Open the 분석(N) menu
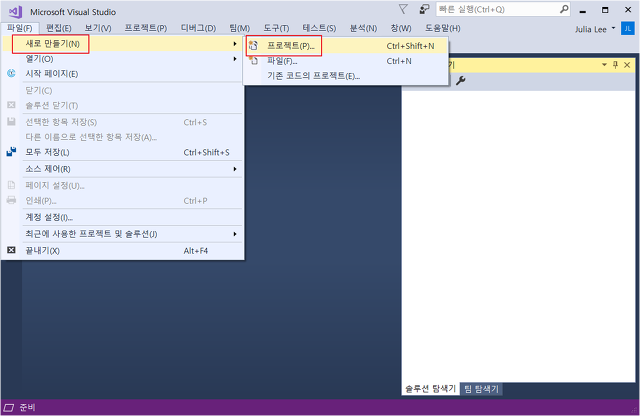The height and width of the screenshot is (416, 640). click(x=363, y=28)
